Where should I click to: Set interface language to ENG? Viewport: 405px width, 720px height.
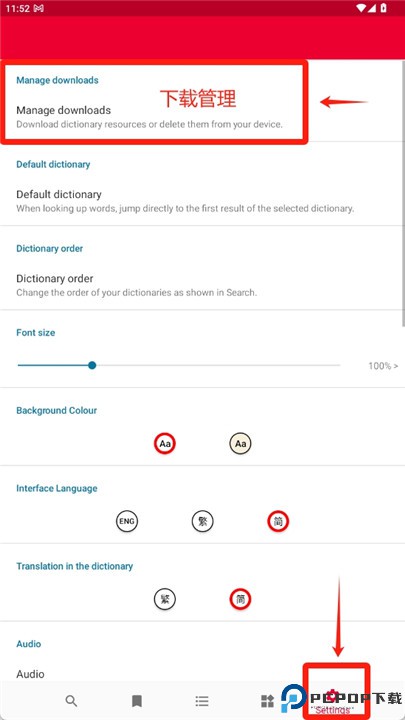coord(127,521)
